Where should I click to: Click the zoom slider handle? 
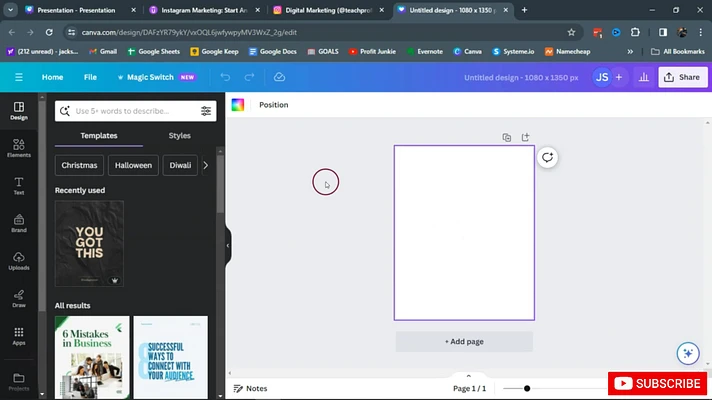[527, 388]
